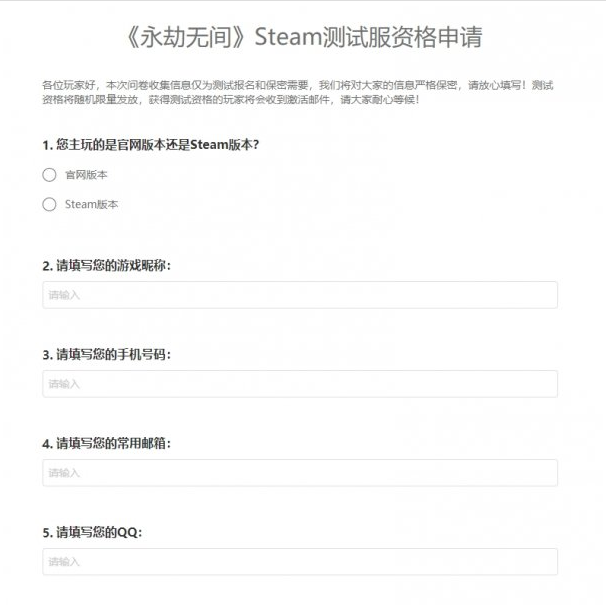Image resolution: width=606 pixels, height=607 pixels.
Task: Click the Steam版本 option label text
Action: pyautogui.click(x=91, y=204)
